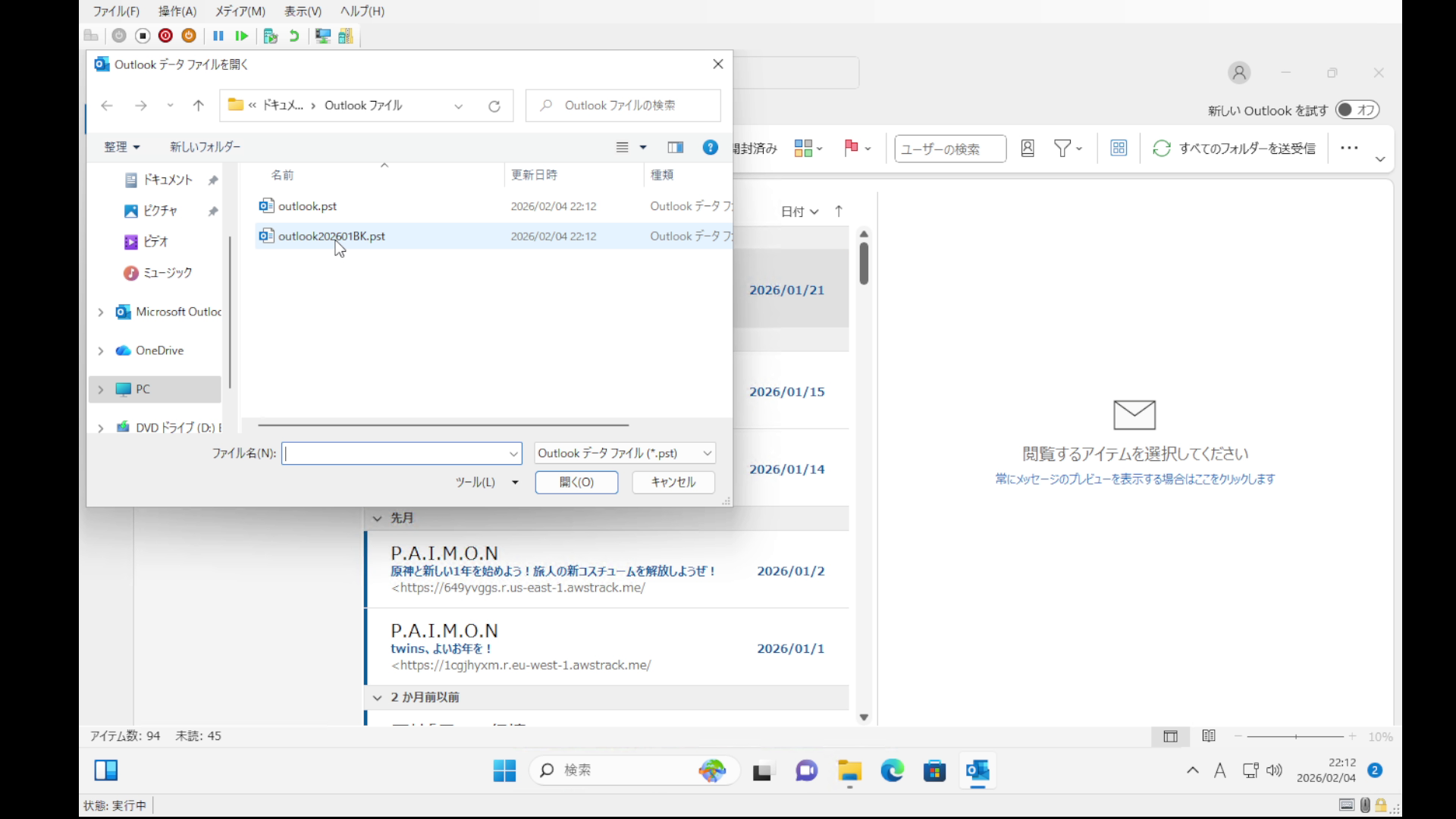
Task: Click the flag follow-up icon
Action: tap(851, 148)
